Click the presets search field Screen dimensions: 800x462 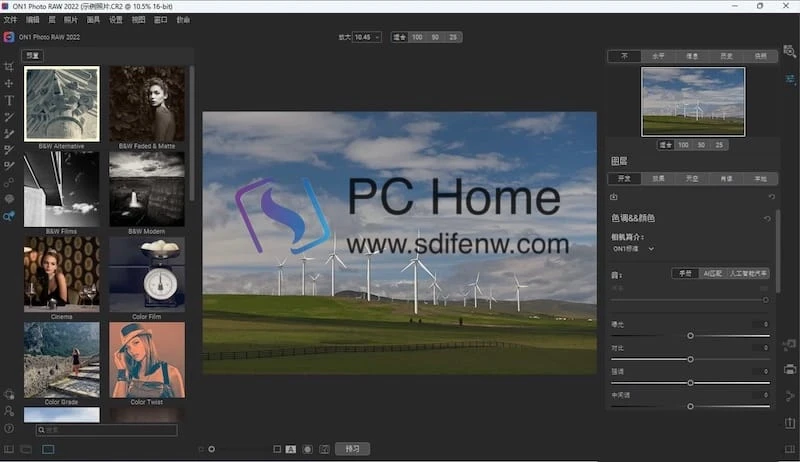click(x=107, y=430)
